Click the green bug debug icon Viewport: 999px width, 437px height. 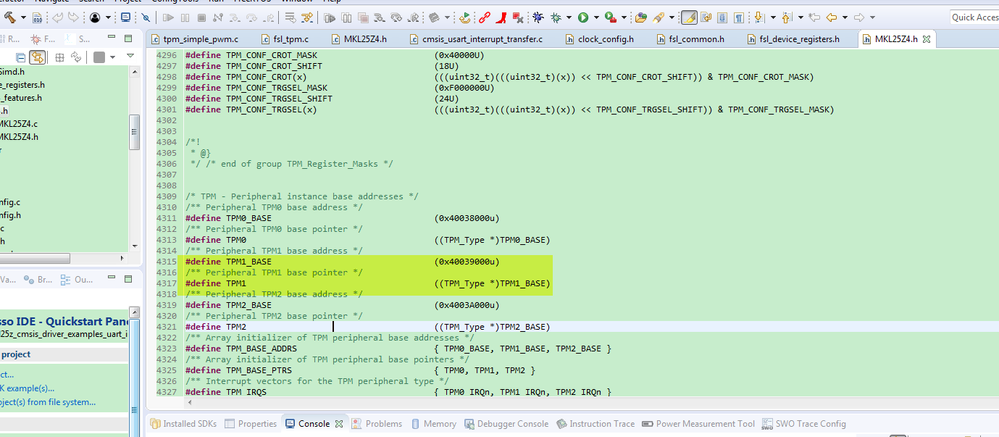pos(556,18)
